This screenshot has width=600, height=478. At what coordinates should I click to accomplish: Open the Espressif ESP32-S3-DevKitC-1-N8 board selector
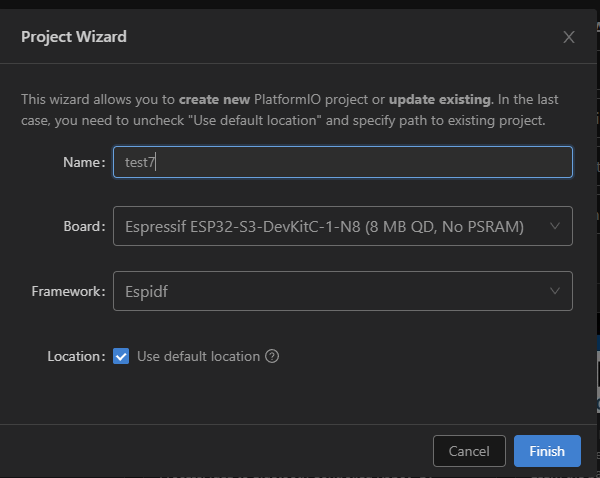(x=325, y=226)
